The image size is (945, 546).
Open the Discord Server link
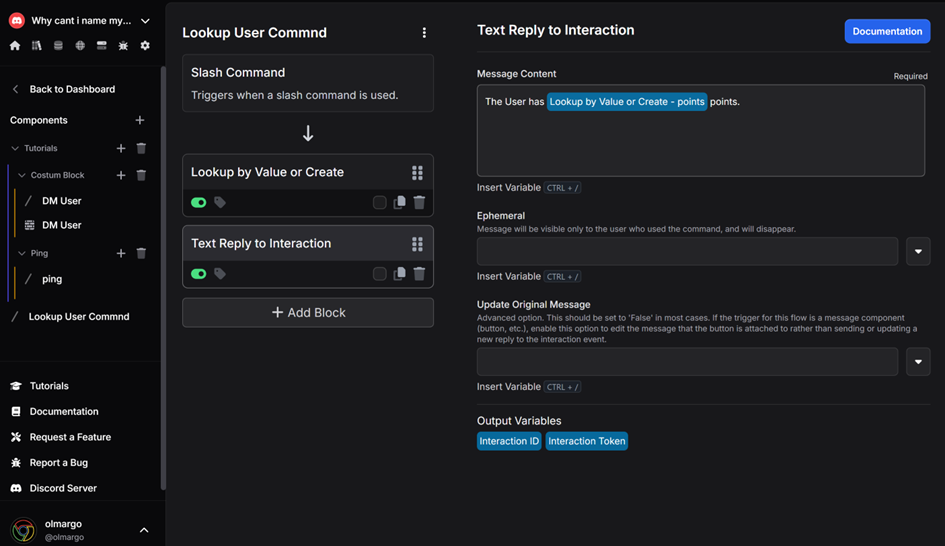(x=63, y=488)
